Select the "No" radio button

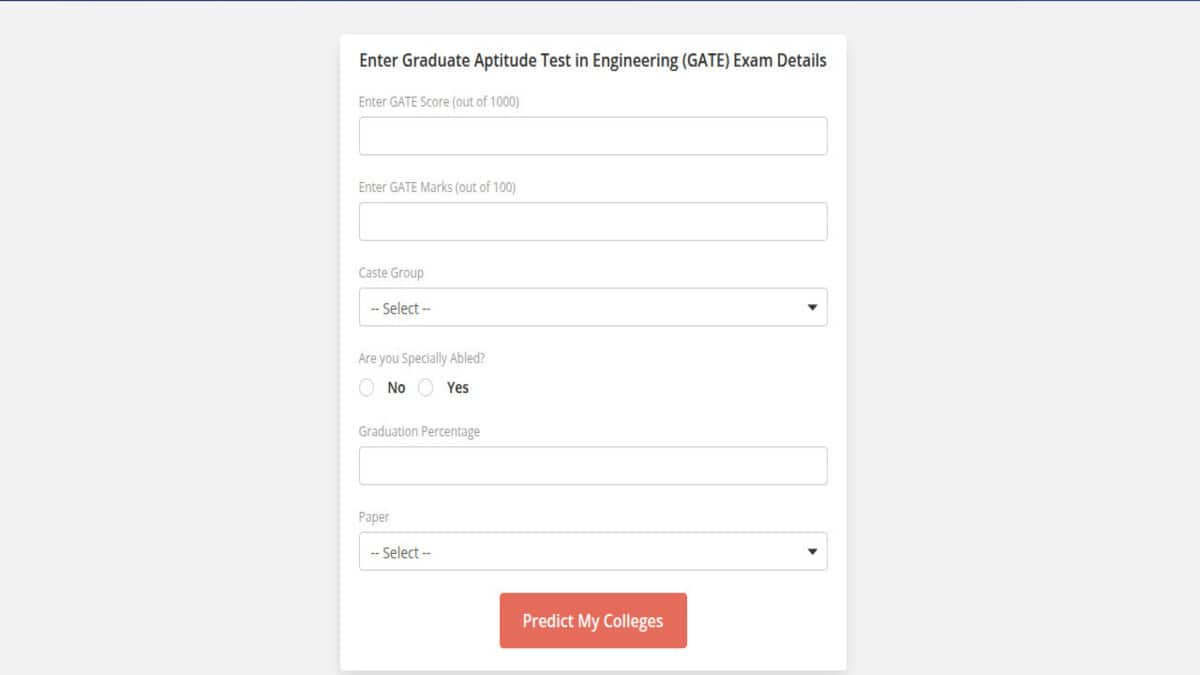pos(367,388)
